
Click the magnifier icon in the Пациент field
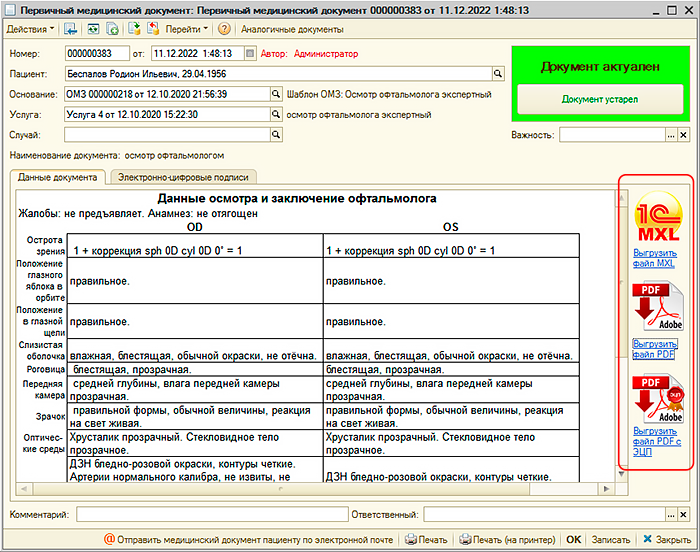(x=497, y=73)
